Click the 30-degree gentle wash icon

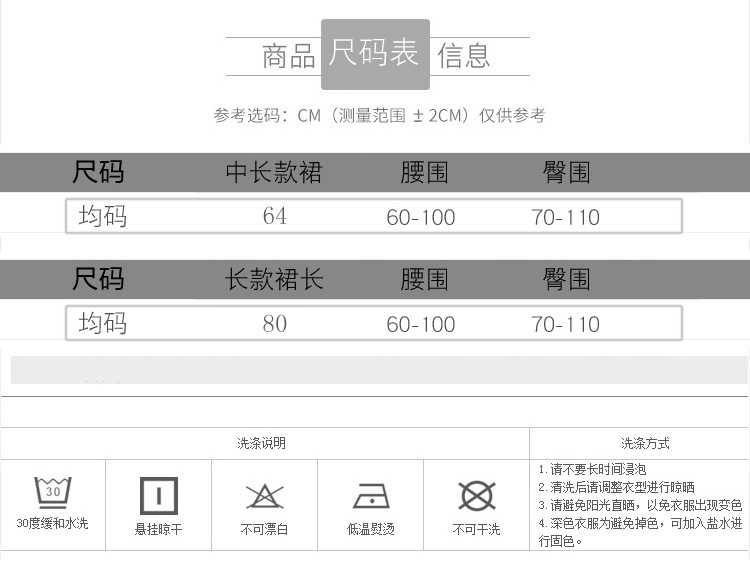pos(52,493)
